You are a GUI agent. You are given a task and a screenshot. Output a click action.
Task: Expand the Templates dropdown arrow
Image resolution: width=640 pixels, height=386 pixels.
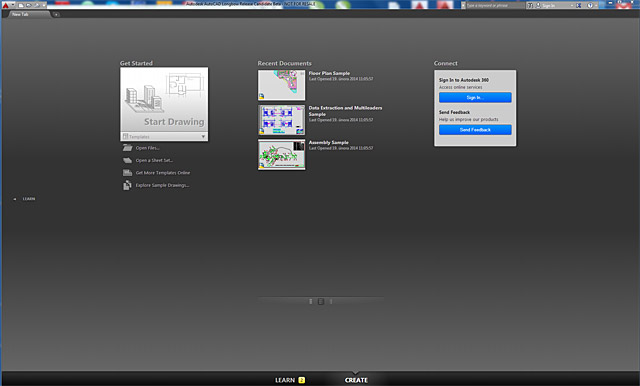pyautogui.click(x=203, y=137)
